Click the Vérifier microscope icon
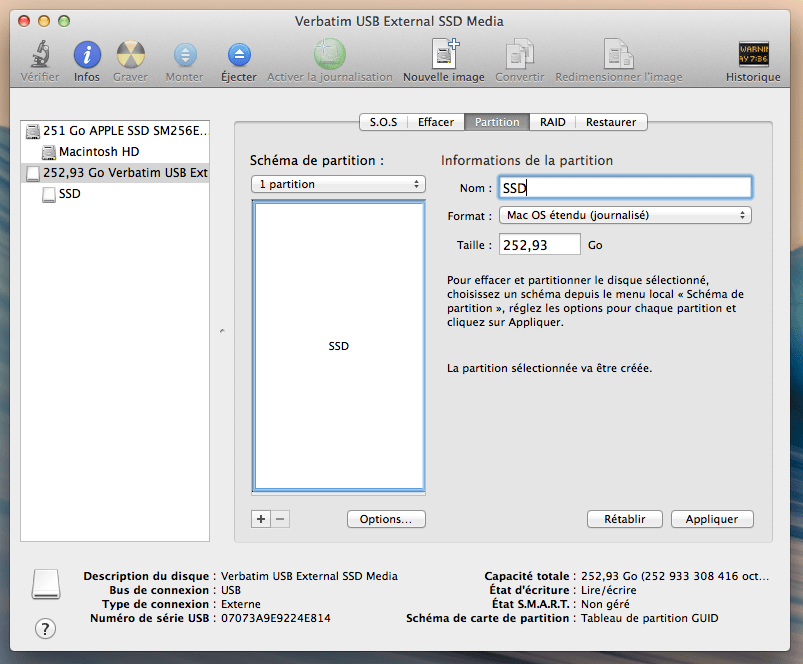 pyautogui.click(x=40, y=54)
